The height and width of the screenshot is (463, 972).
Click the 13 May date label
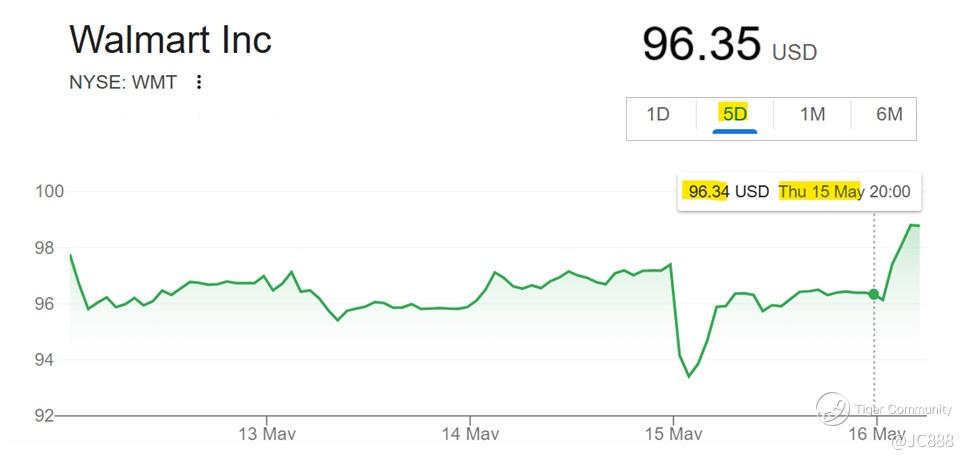pyautogui.click(x=267, y=434)
